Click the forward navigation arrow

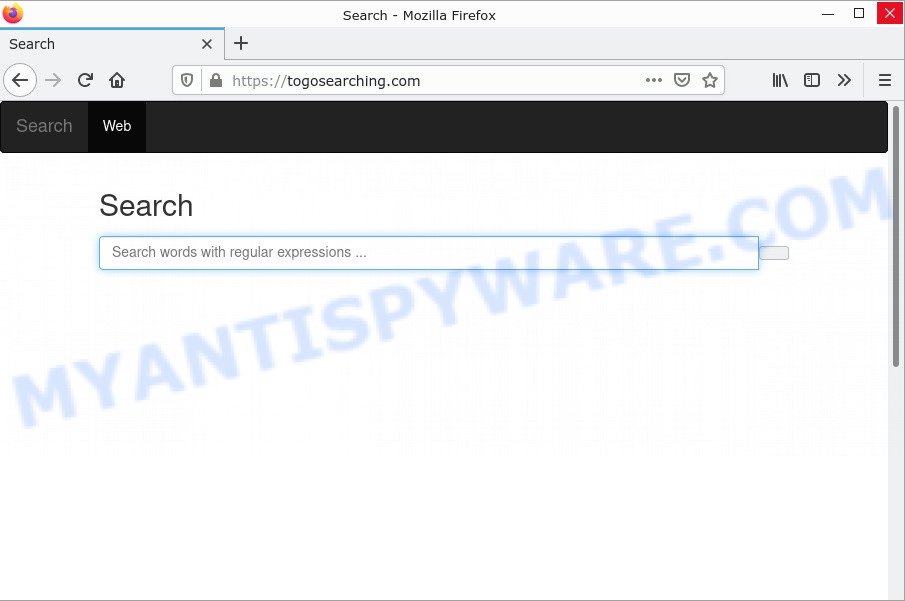pos(53,80)
